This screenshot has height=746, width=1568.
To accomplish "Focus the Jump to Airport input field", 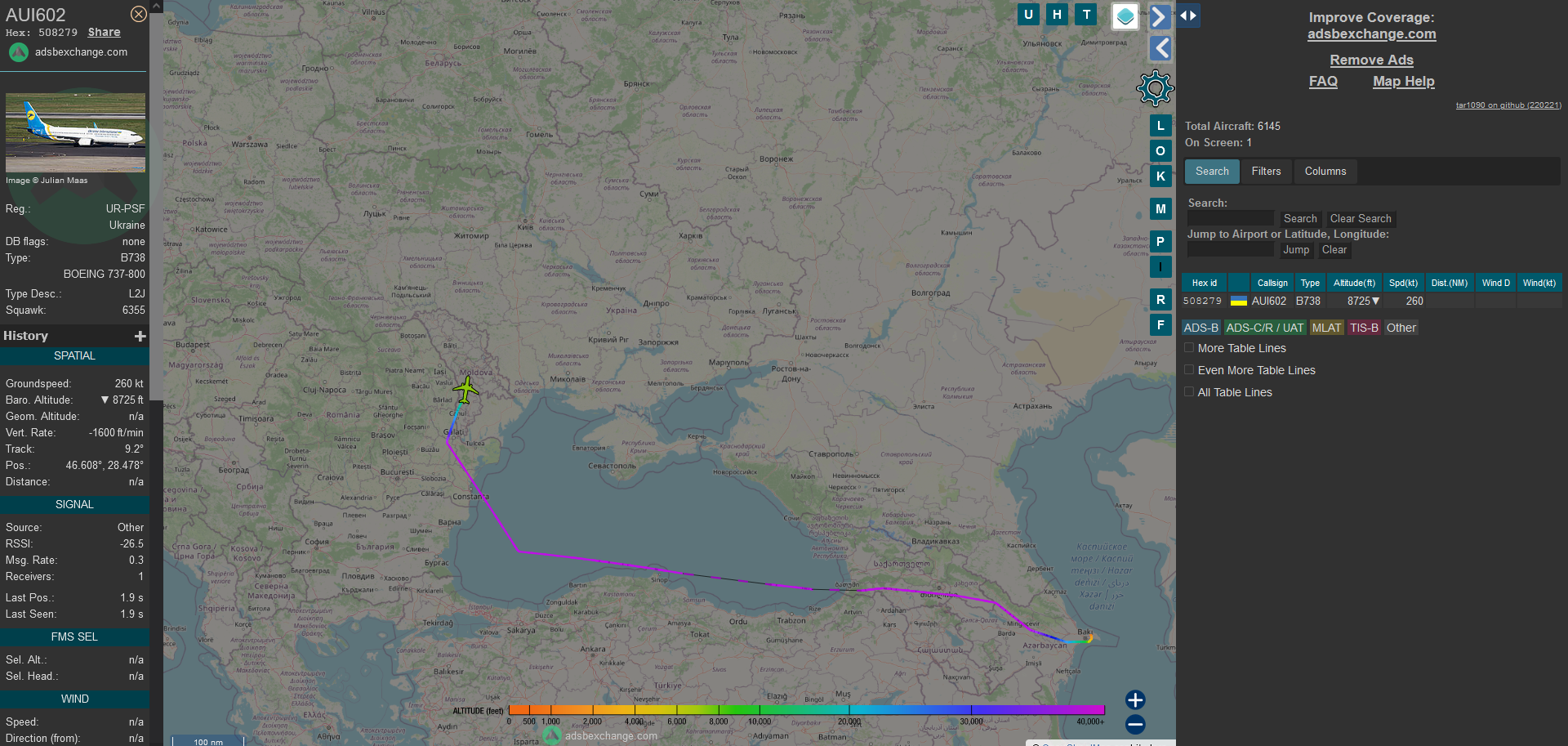I will pos(1230,249).
